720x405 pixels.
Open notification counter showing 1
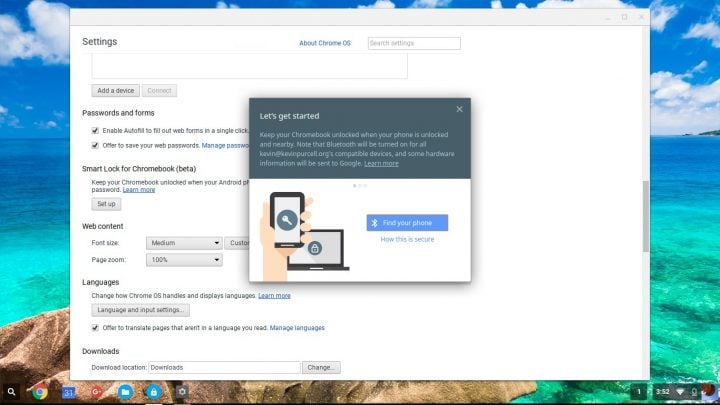pos(639,392)
